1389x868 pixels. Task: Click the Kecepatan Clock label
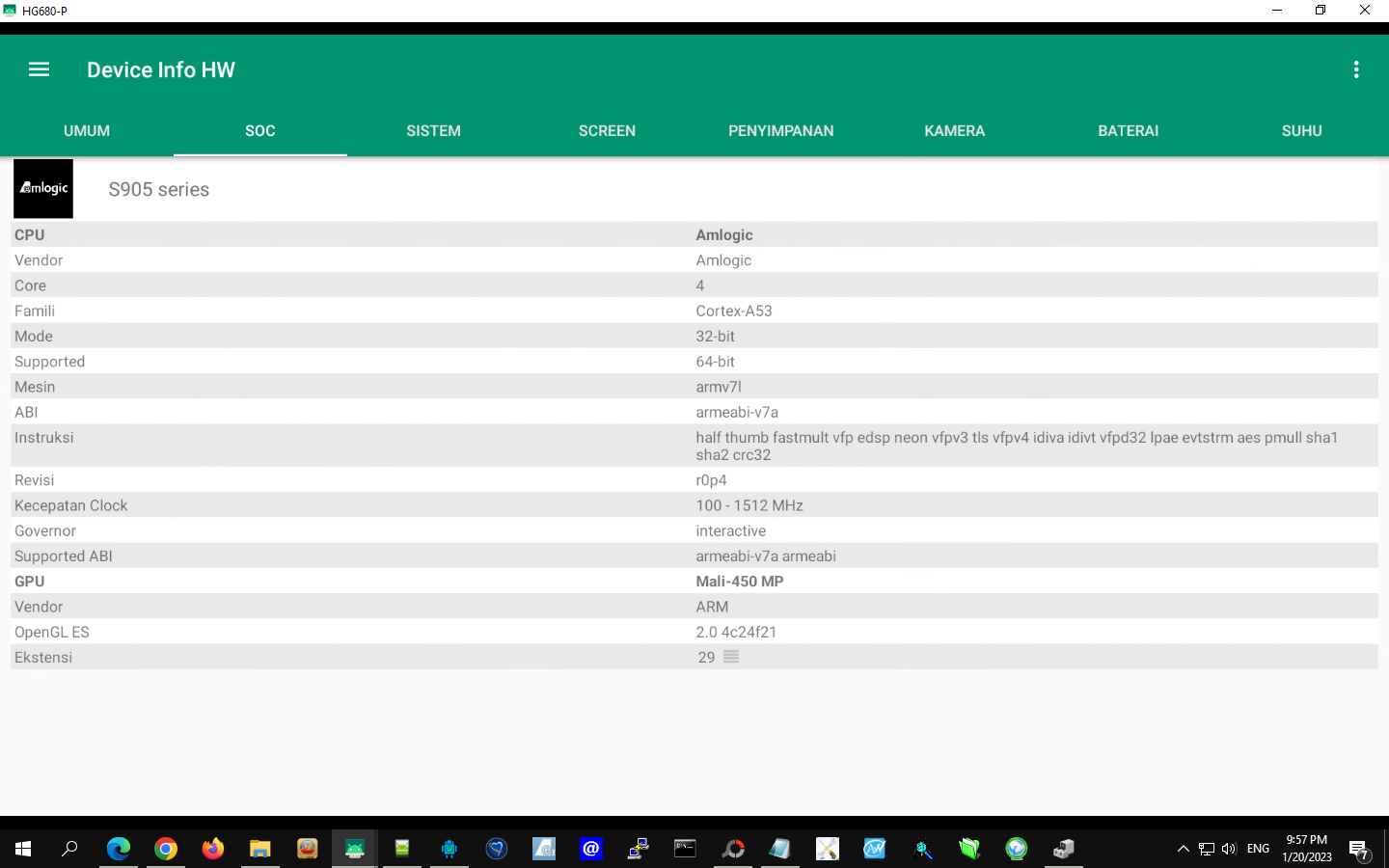70,505
